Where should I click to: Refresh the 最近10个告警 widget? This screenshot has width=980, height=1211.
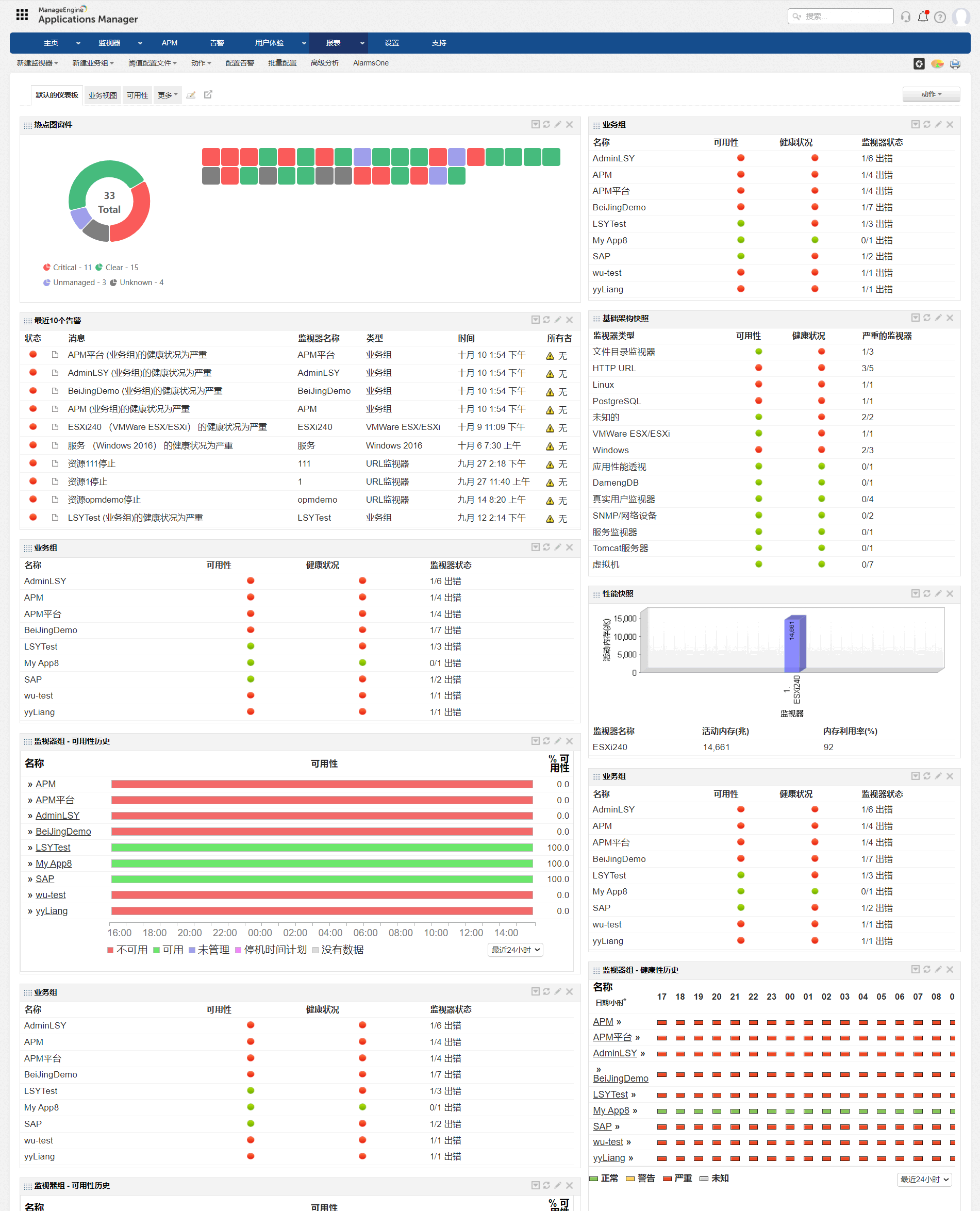(x=546, y=320)
